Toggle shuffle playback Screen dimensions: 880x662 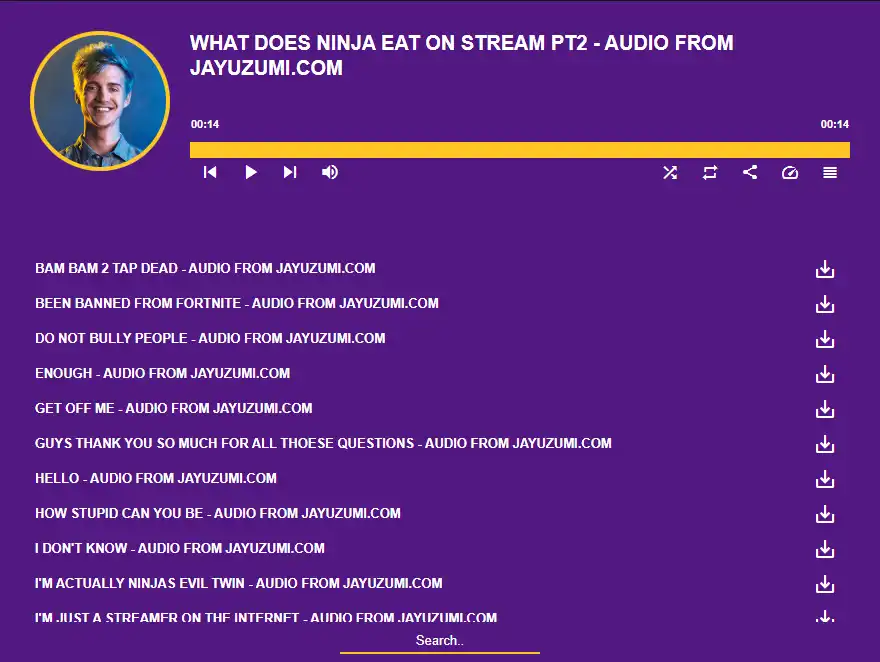(x=670, y=172)
